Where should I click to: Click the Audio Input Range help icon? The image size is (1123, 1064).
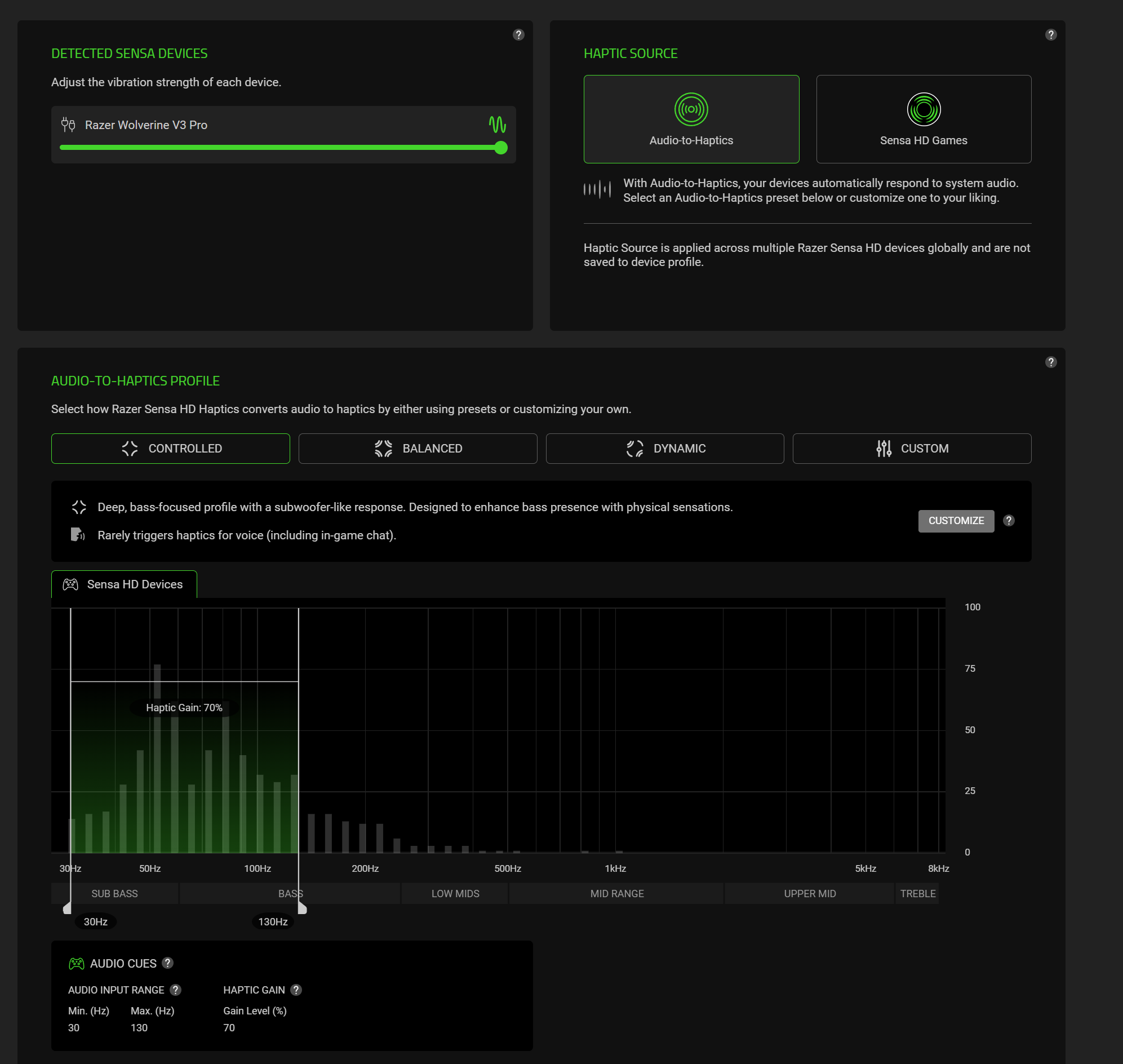pyautogui.click(x=176, y=990)
